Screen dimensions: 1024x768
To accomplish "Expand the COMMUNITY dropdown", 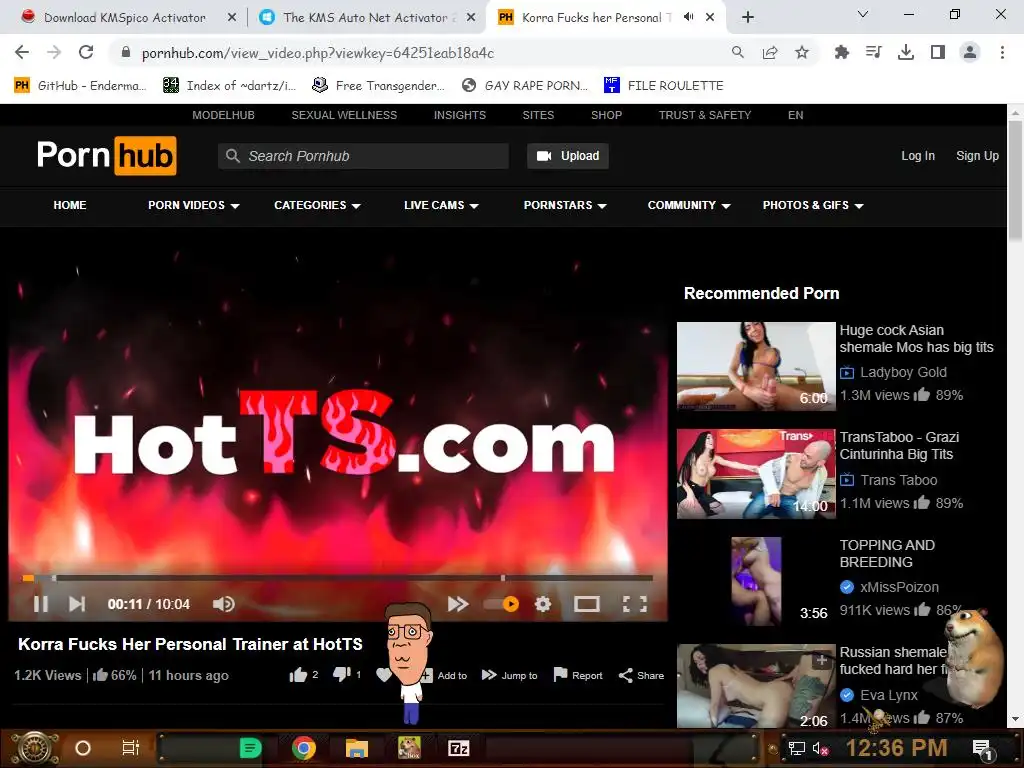I will [689, 205].
